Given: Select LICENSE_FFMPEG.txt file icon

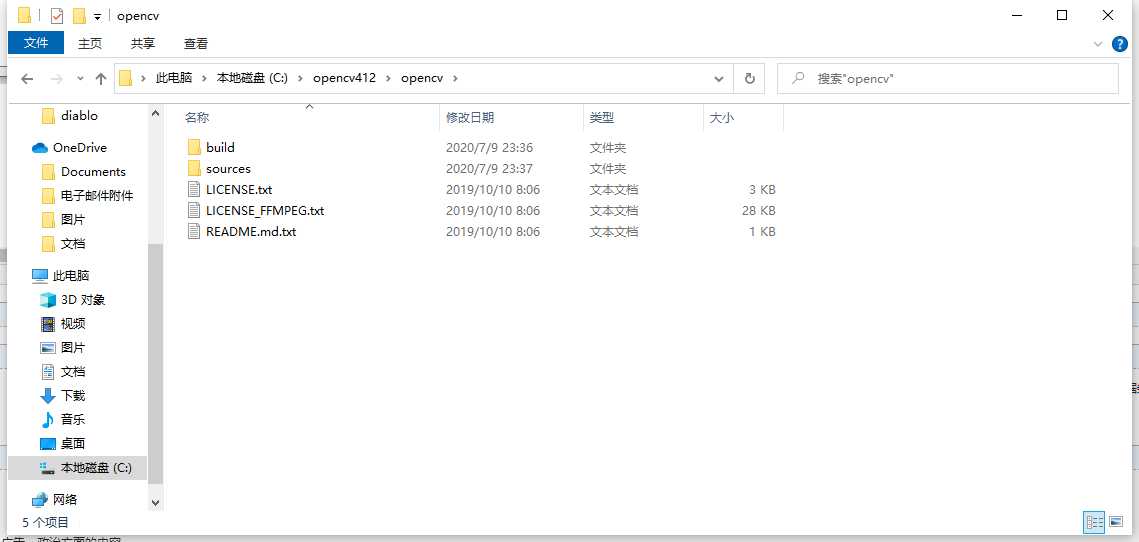Looking at the screenshot, I should 193,211.
